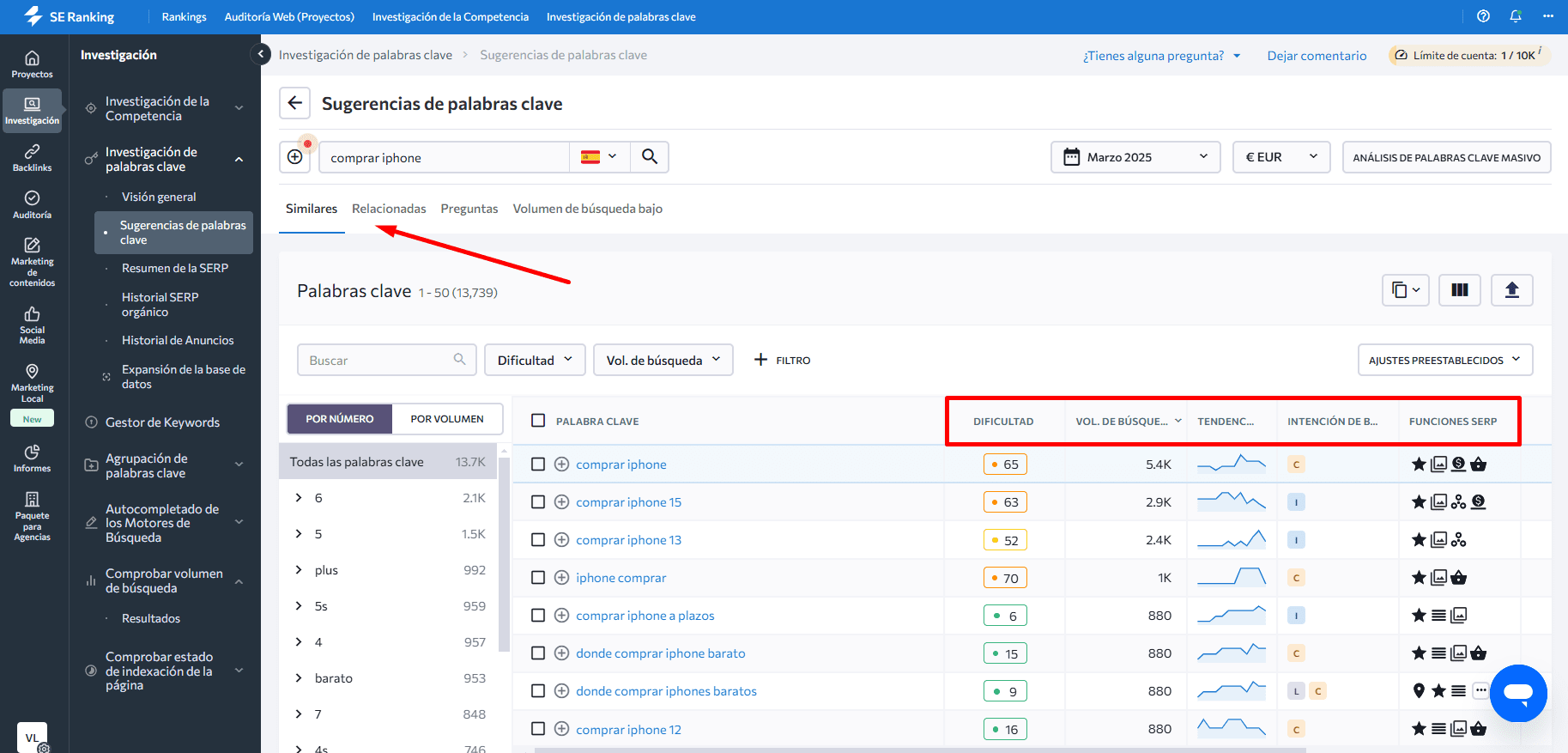This screenshot has height=753, width=1568.
Task: Collapse the Investigación side panel
Action: coord(261,54)
